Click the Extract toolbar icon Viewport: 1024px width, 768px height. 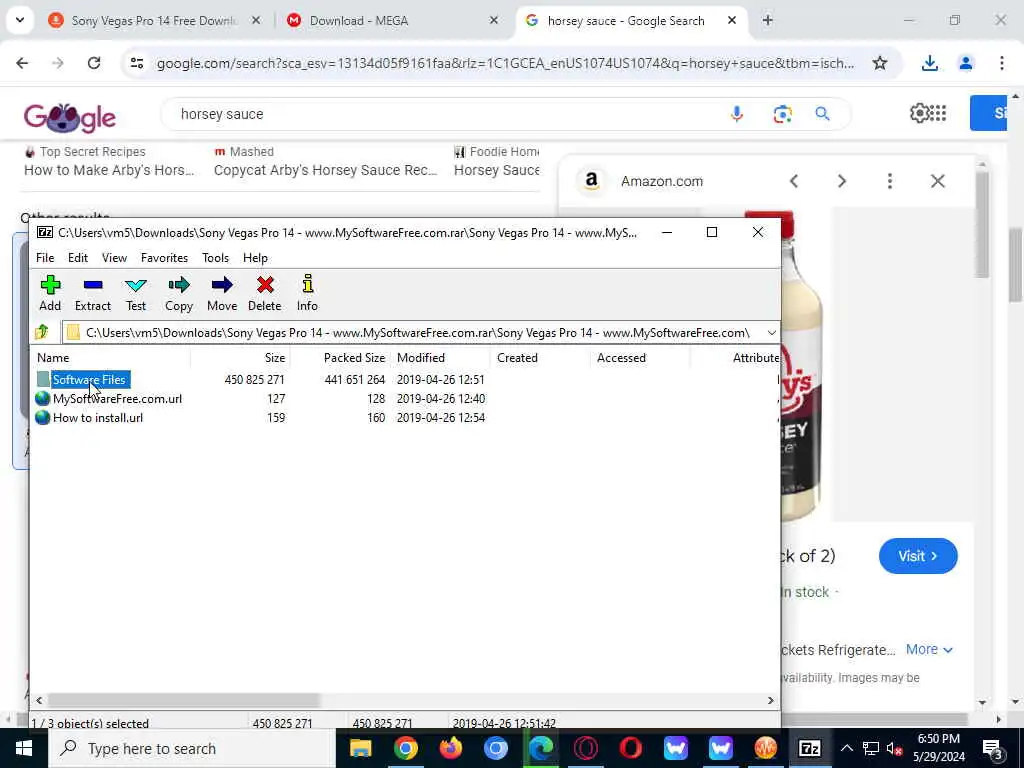click(93, 293)
